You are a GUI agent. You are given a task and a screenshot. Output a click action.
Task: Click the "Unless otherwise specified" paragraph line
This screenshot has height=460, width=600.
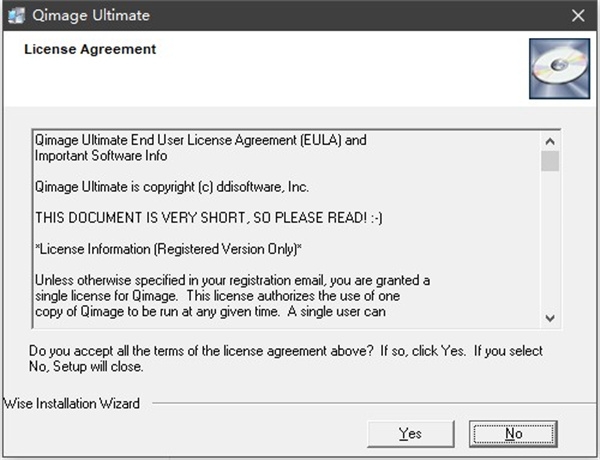(232, 279)
